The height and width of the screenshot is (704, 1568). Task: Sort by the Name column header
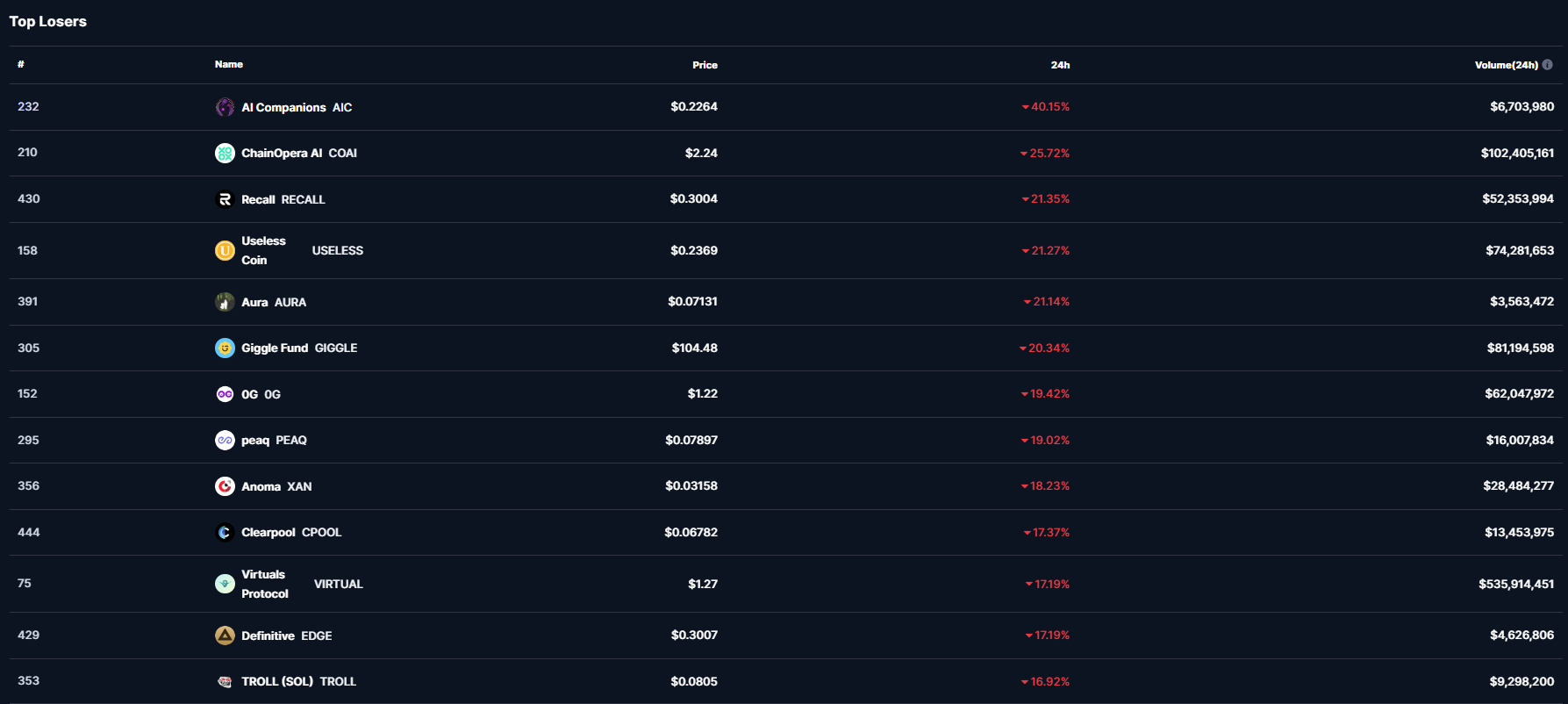[x=229, y=64]
